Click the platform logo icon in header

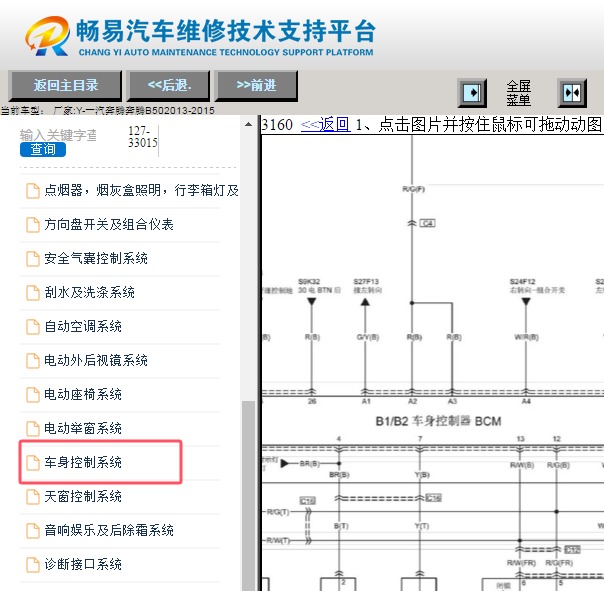(x=48, y=36)
